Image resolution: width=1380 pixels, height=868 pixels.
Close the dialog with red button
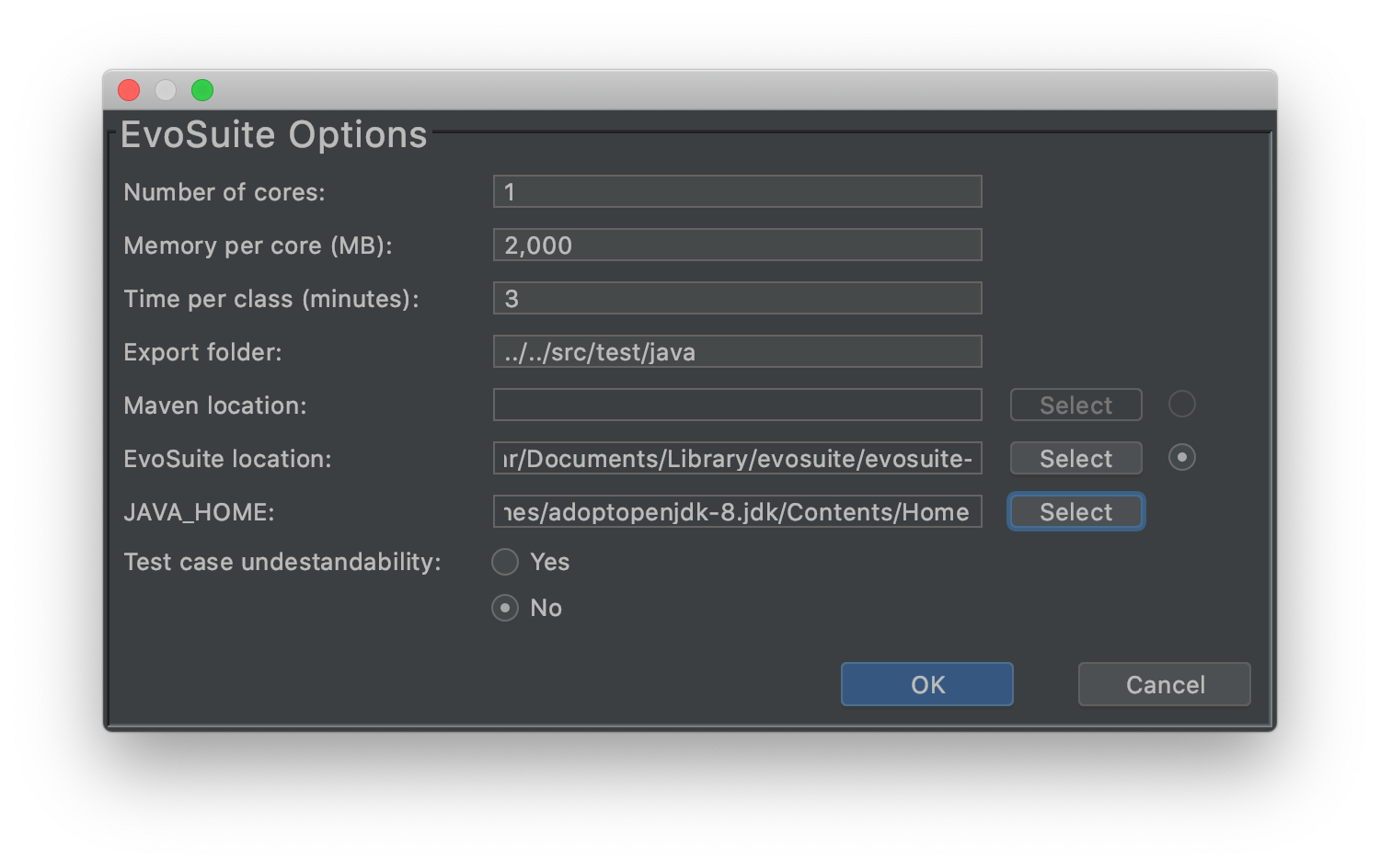point(129,90)
